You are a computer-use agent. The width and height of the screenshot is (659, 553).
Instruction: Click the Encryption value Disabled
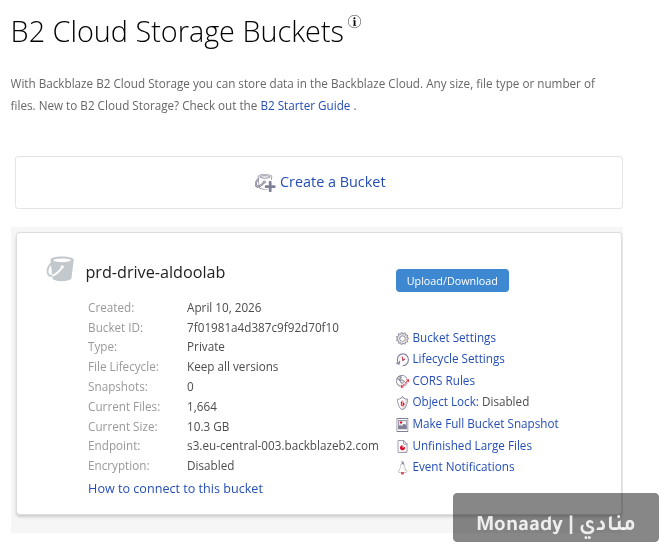pos(211,466)
